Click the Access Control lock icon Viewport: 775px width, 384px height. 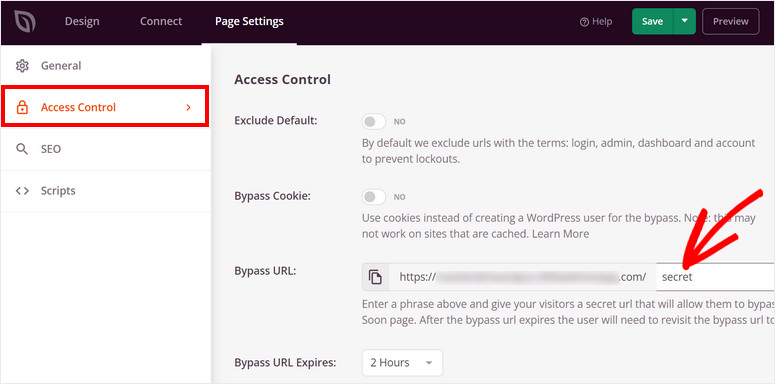pos(22,107)
